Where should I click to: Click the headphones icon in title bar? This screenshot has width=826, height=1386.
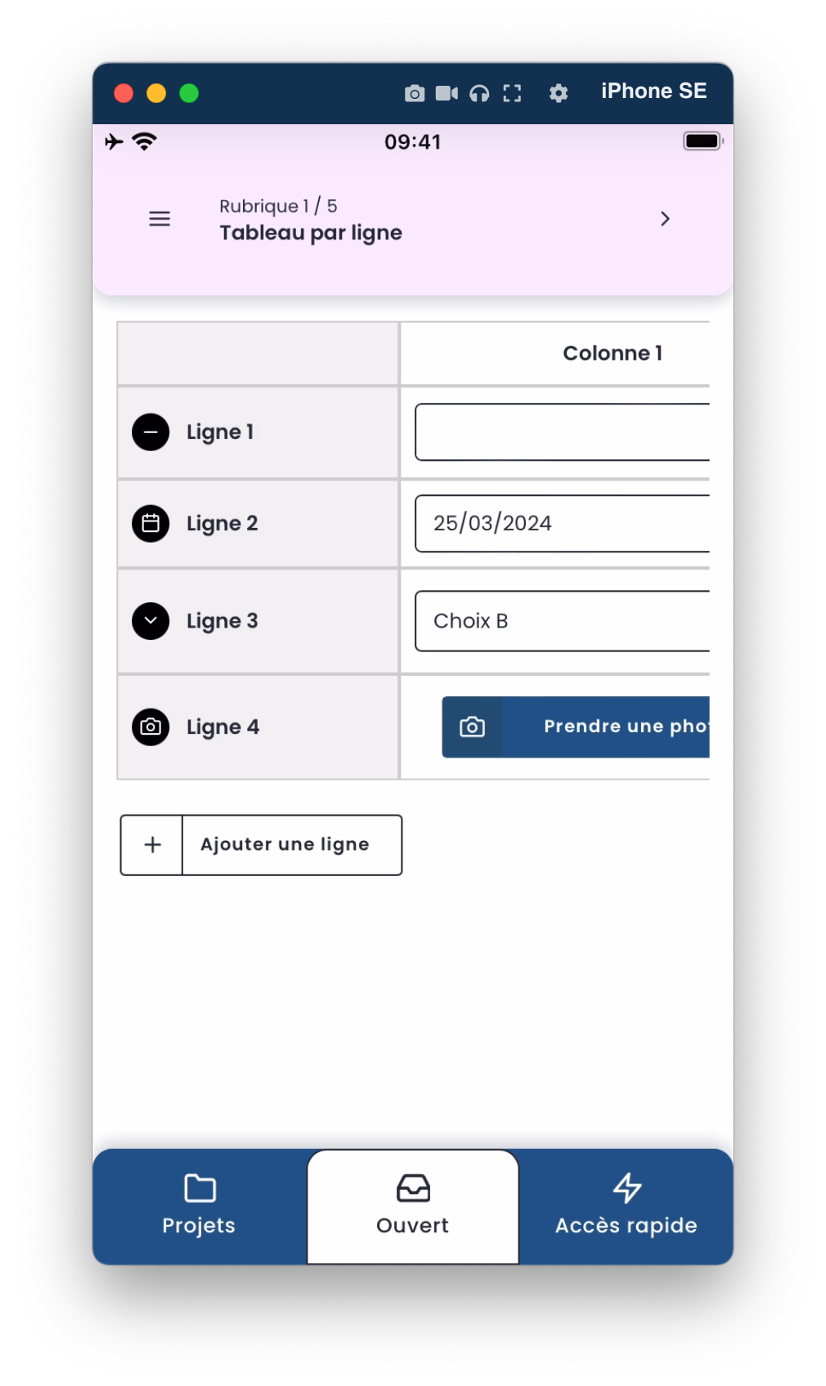479,93
